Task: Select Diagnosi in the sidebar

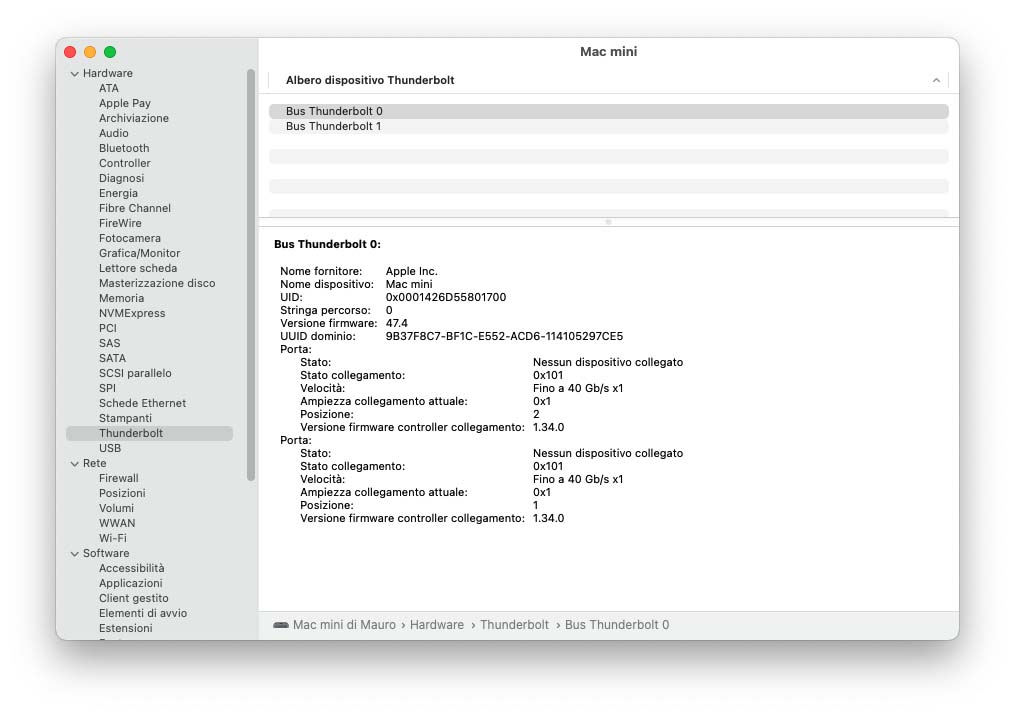Action: pyautogui.click(x=122, y=178)
